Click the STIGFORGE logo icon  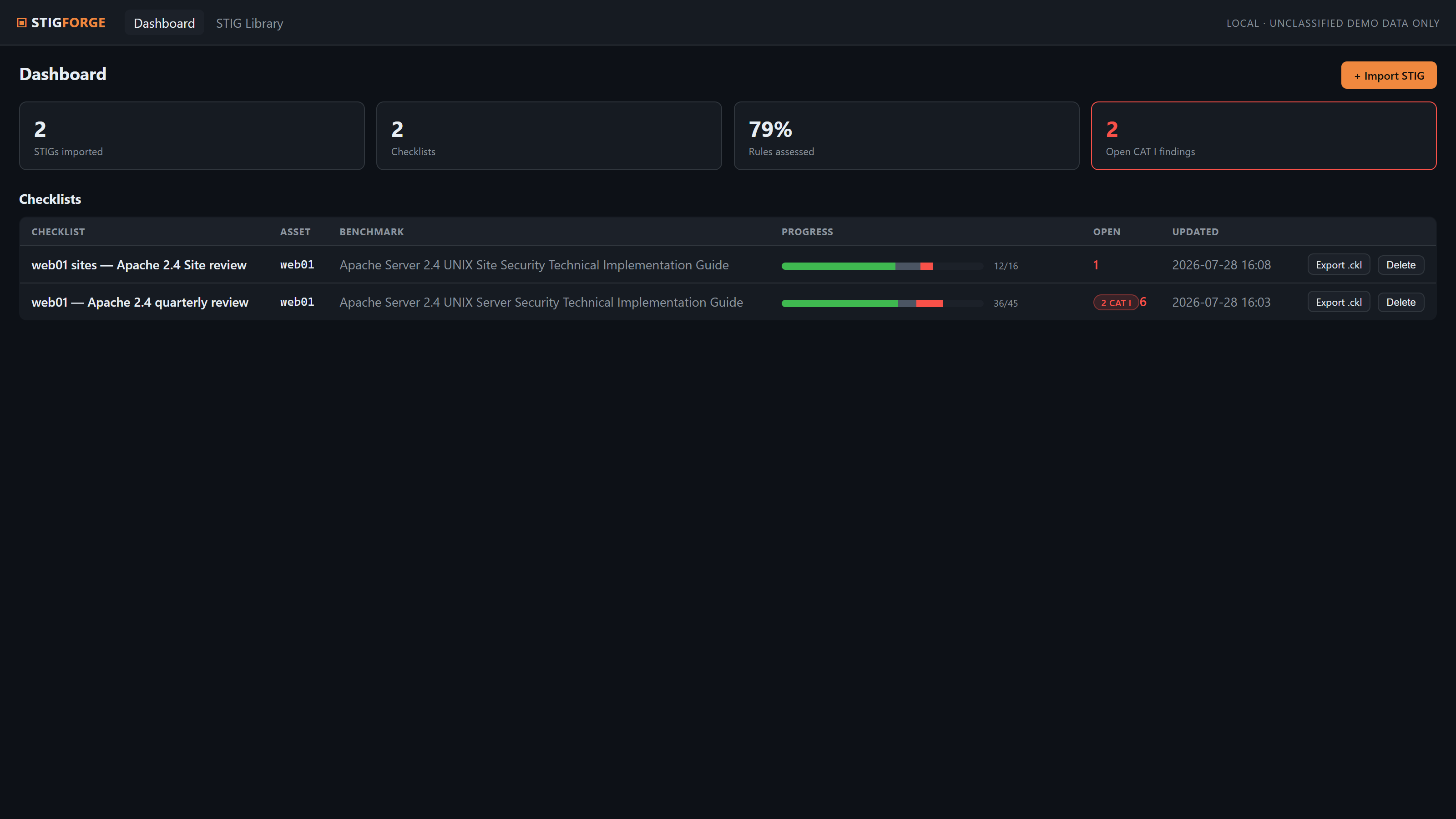[x=22, y=23]
